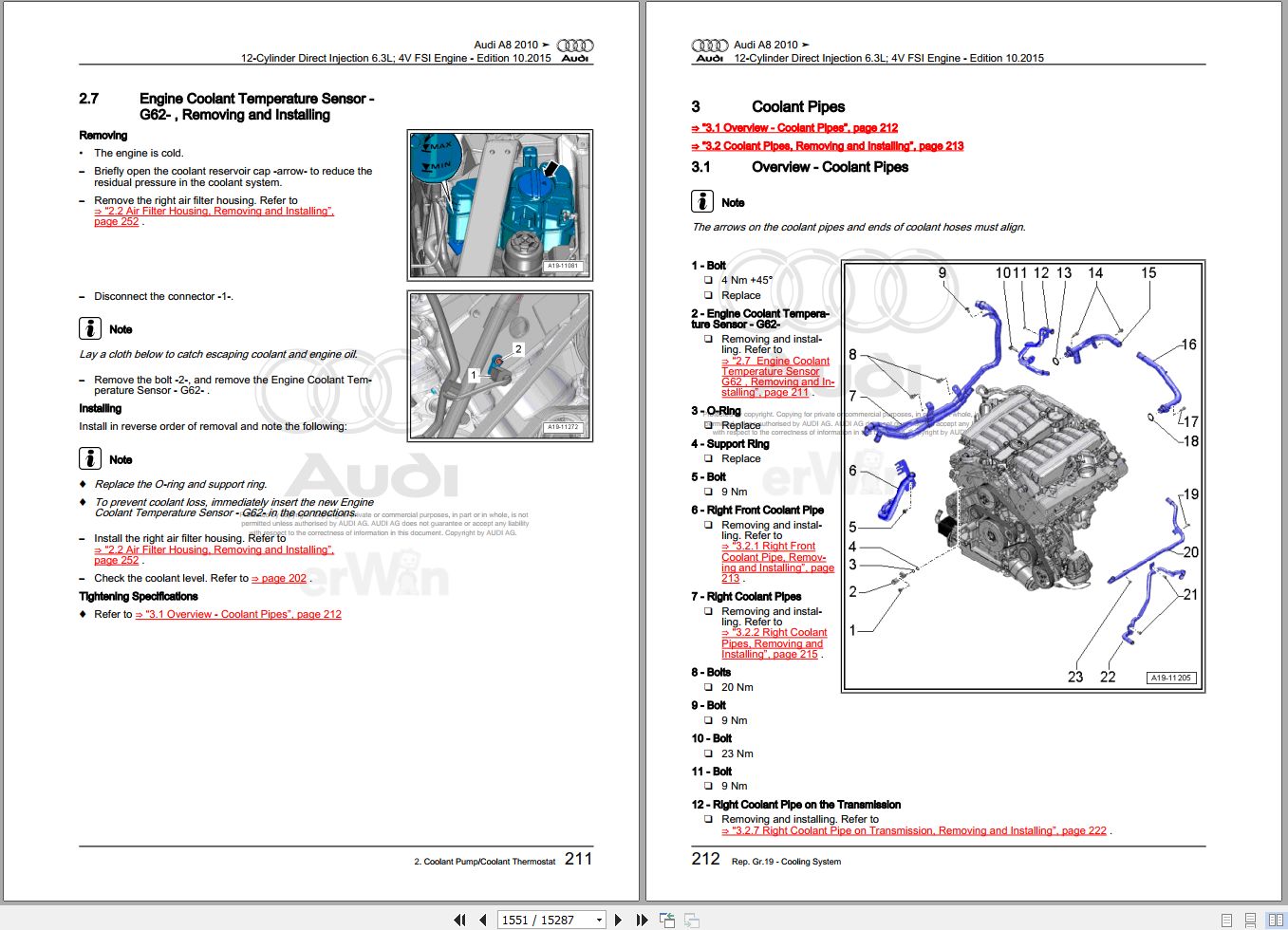Click callout number 9 in the engine diagram

943,272
